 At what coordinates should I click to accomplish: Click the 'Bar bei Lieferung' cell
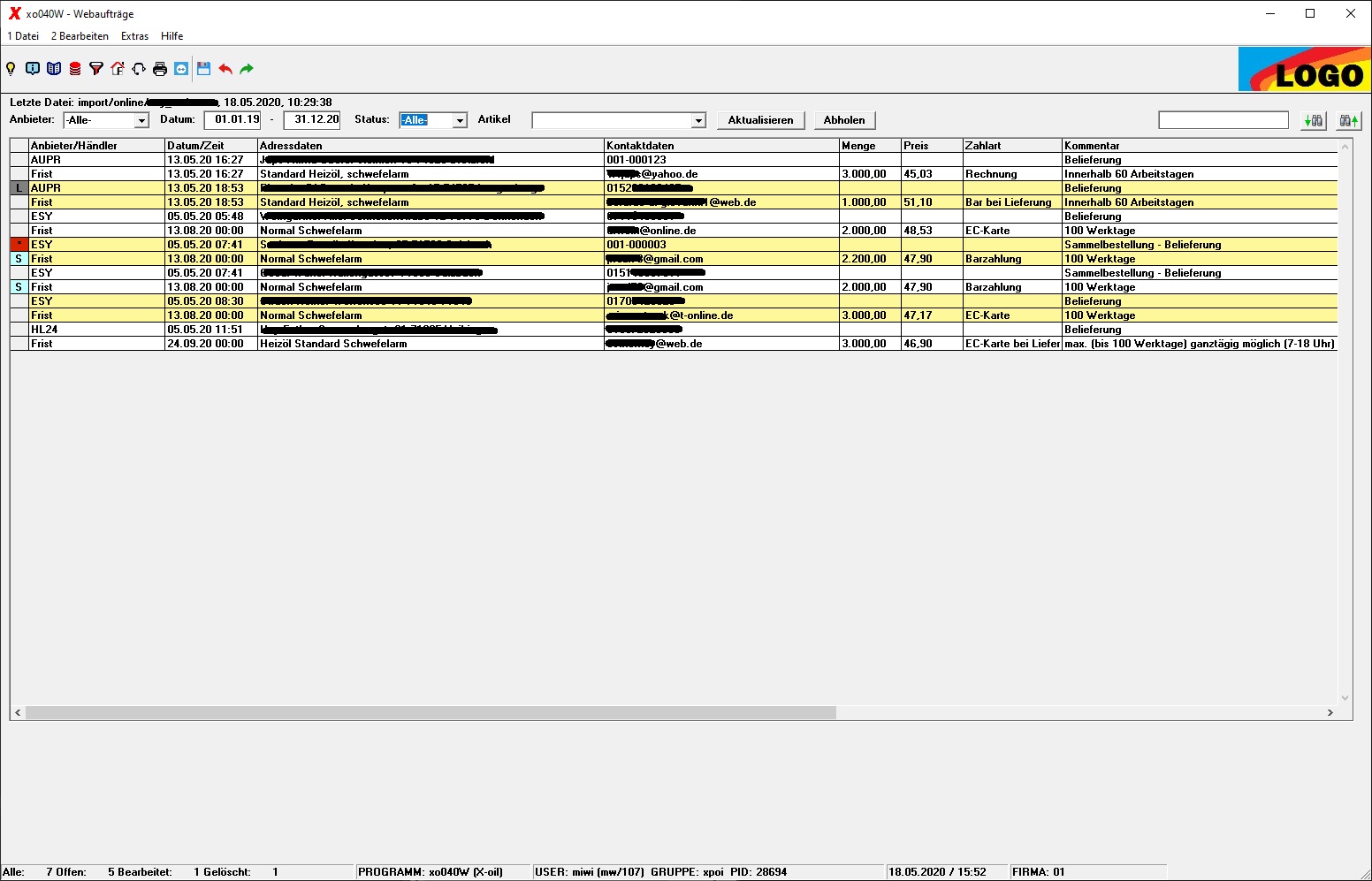point(1012,202)
